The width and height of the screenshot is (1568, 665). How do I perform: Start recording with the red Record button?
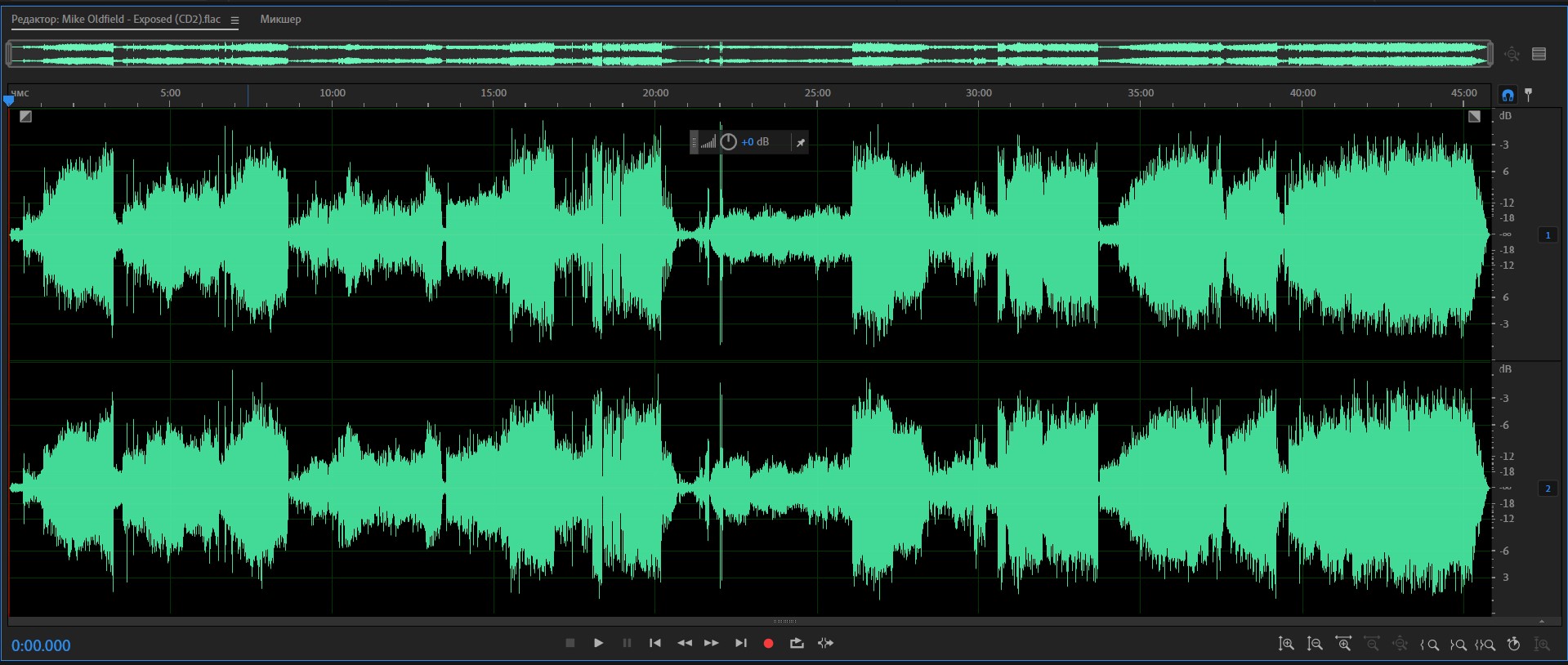click(x=768, y=644)
